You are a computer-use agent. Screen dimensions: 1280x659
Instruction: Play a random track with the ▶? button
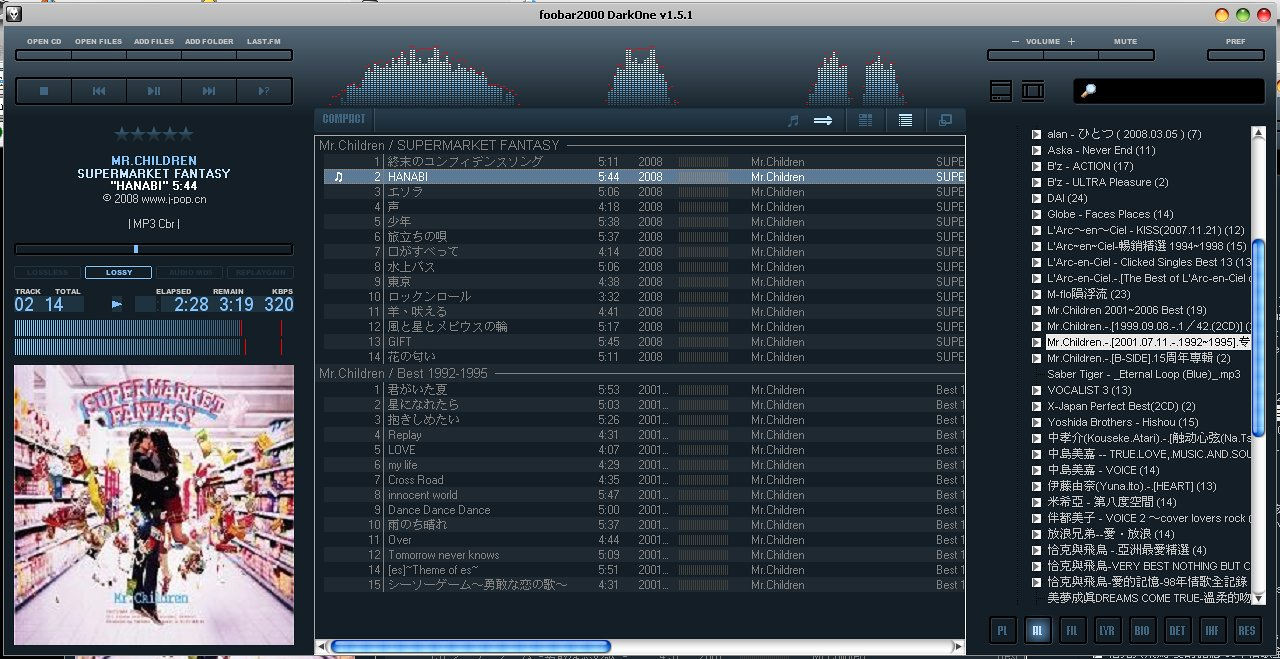click(264, 91)
